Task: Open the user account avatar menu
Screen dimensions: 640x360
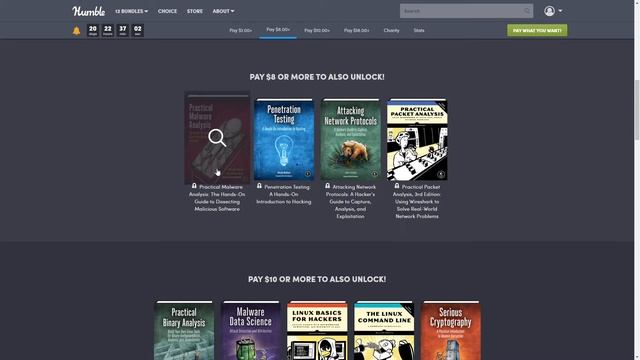Action: click(x=549, y=11)
